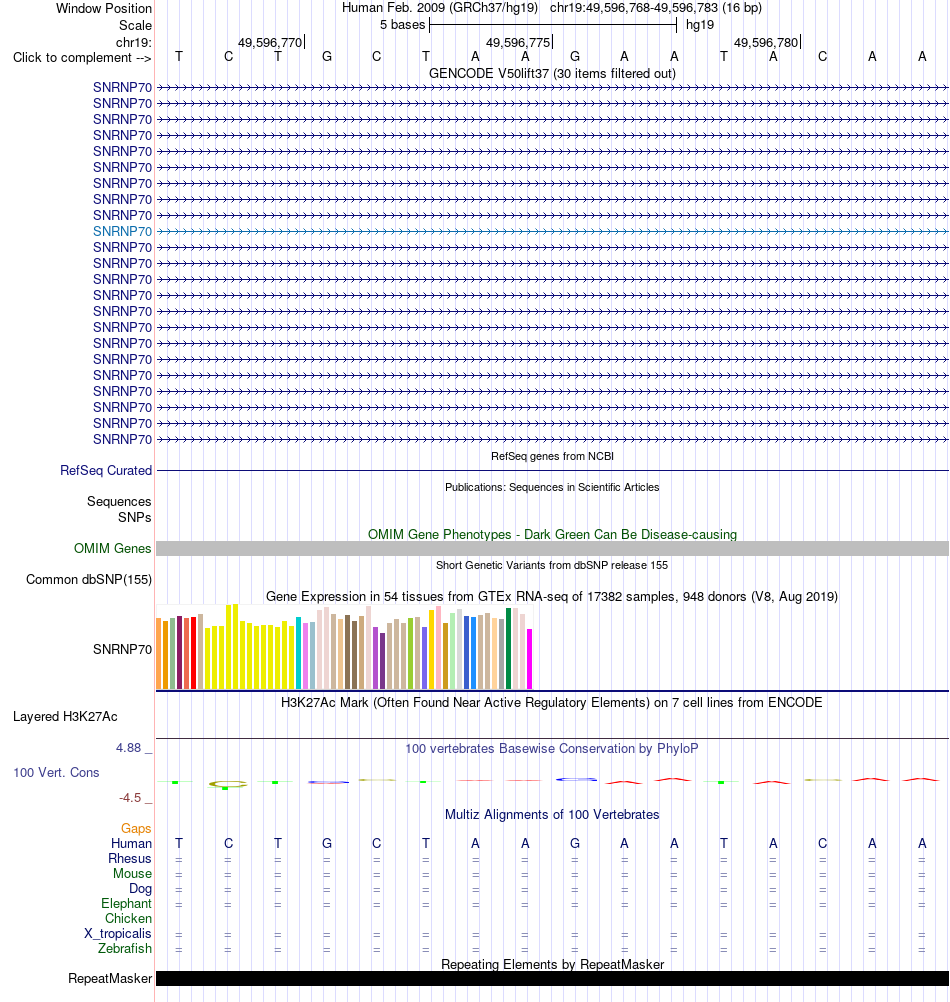Screen dimensions: 950x1002
Task: Click the Gaps row label in Multiz
Action: tap(136, 828)
